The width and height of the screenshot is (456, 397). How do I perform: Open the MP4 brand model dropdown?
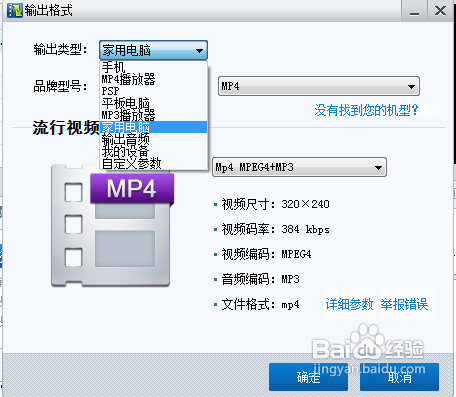coord(318,86)
